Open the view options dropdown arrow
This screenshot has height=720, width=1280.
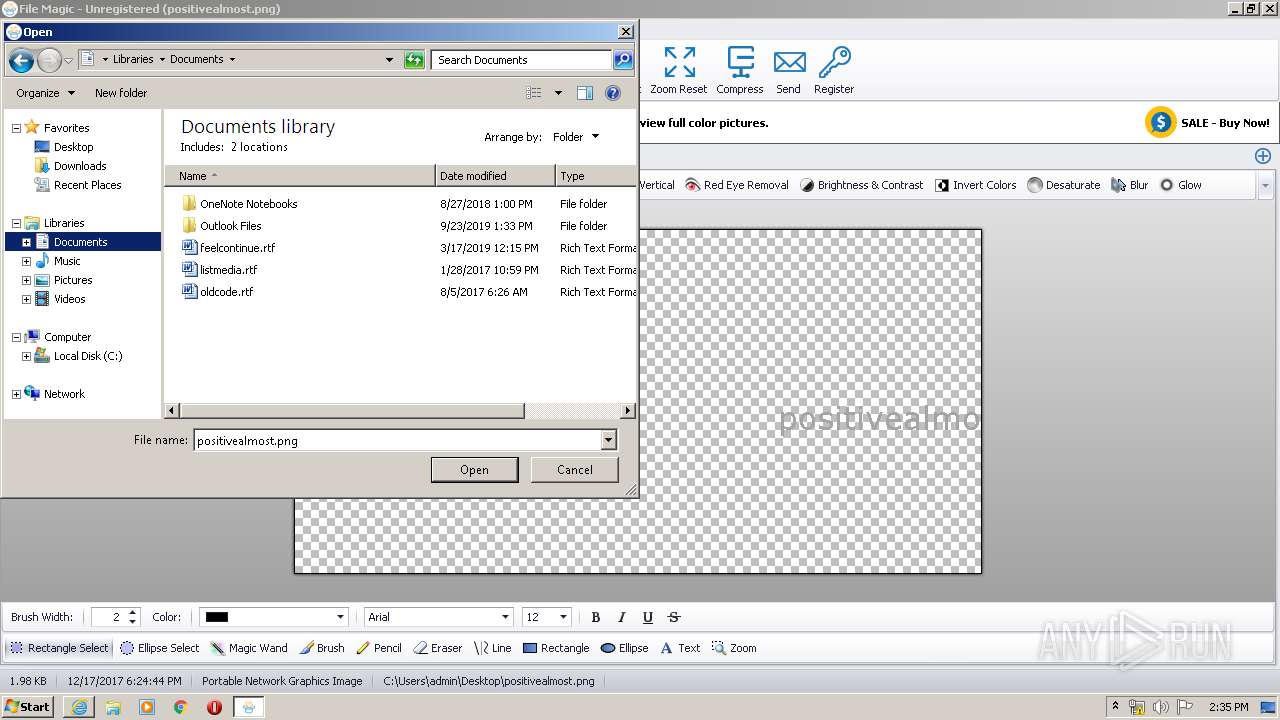tap(558, 93)
